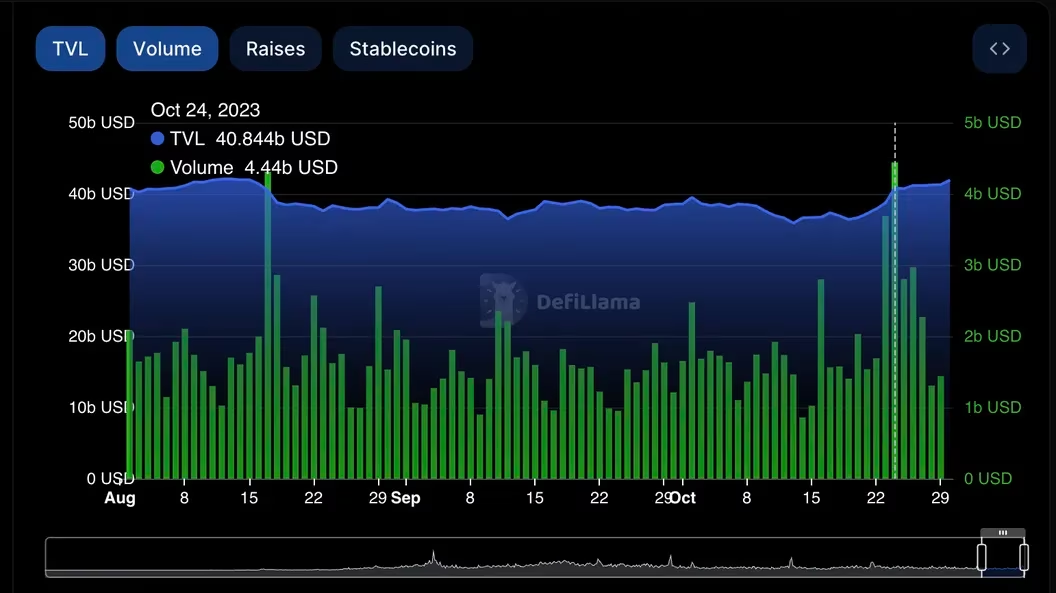1056x593 pixels.
Task: Toggle the Volume chart series
Action: [167, 49]
